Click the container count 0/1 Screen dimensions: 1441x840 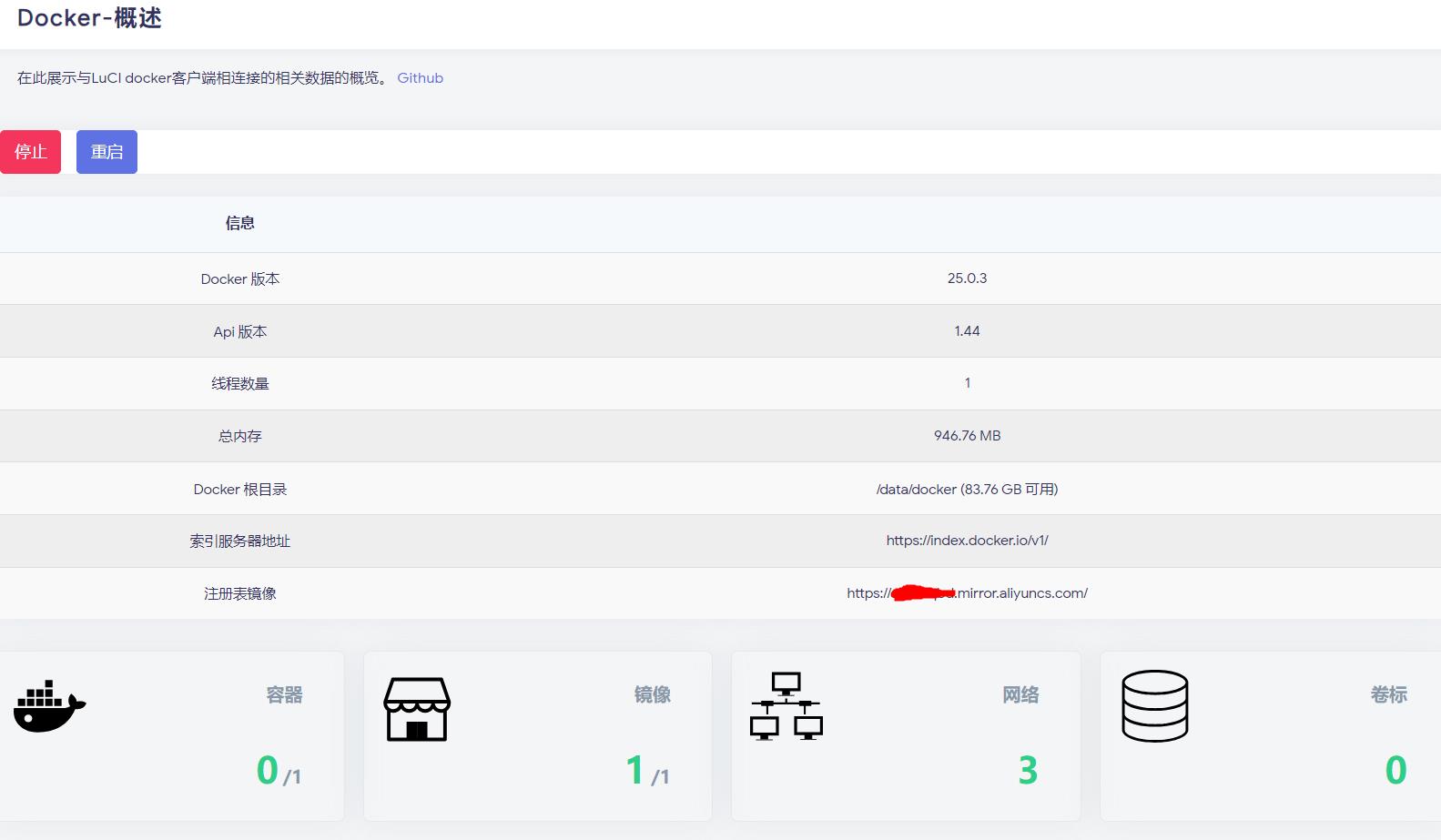click(x=279, y=771)
